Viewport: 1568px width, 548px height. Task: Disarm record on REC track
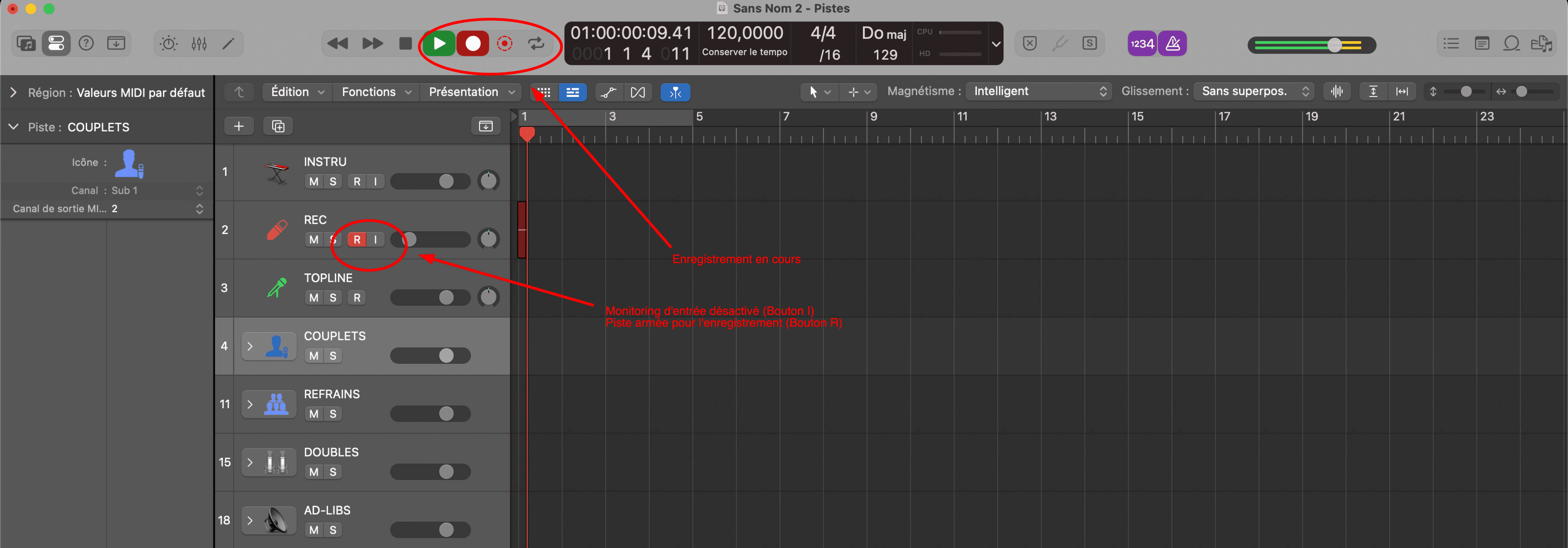click(x=357, y=239)
